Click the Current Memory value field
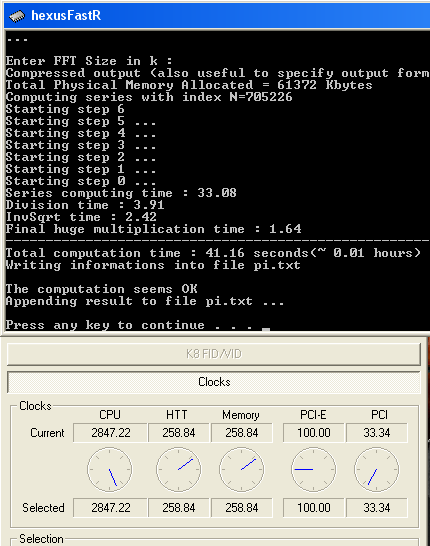The width and height of the screenshot is (430, 546). pyautogui.click(x=242, y=433)
